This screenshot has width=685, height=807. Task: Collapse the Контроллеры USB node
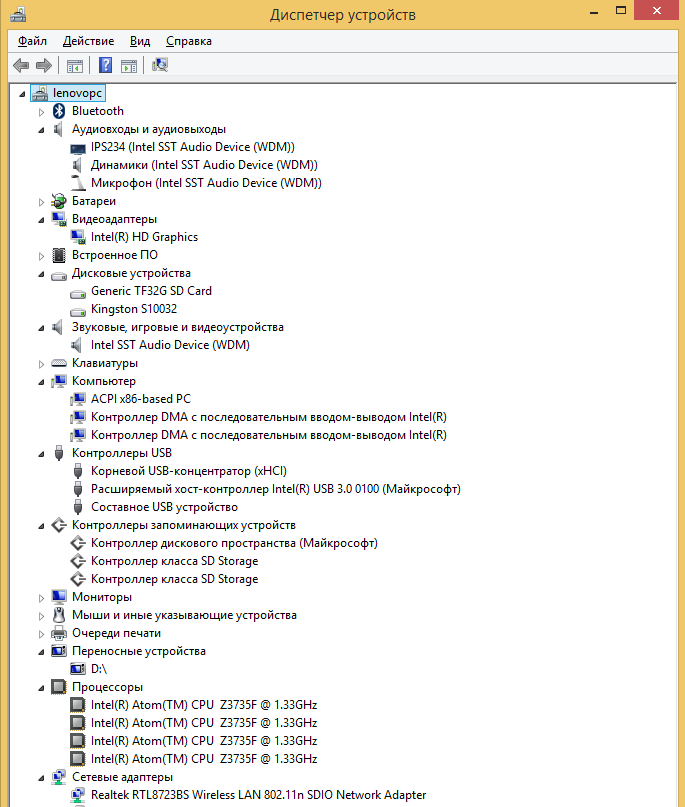click(x=41, y=454)
